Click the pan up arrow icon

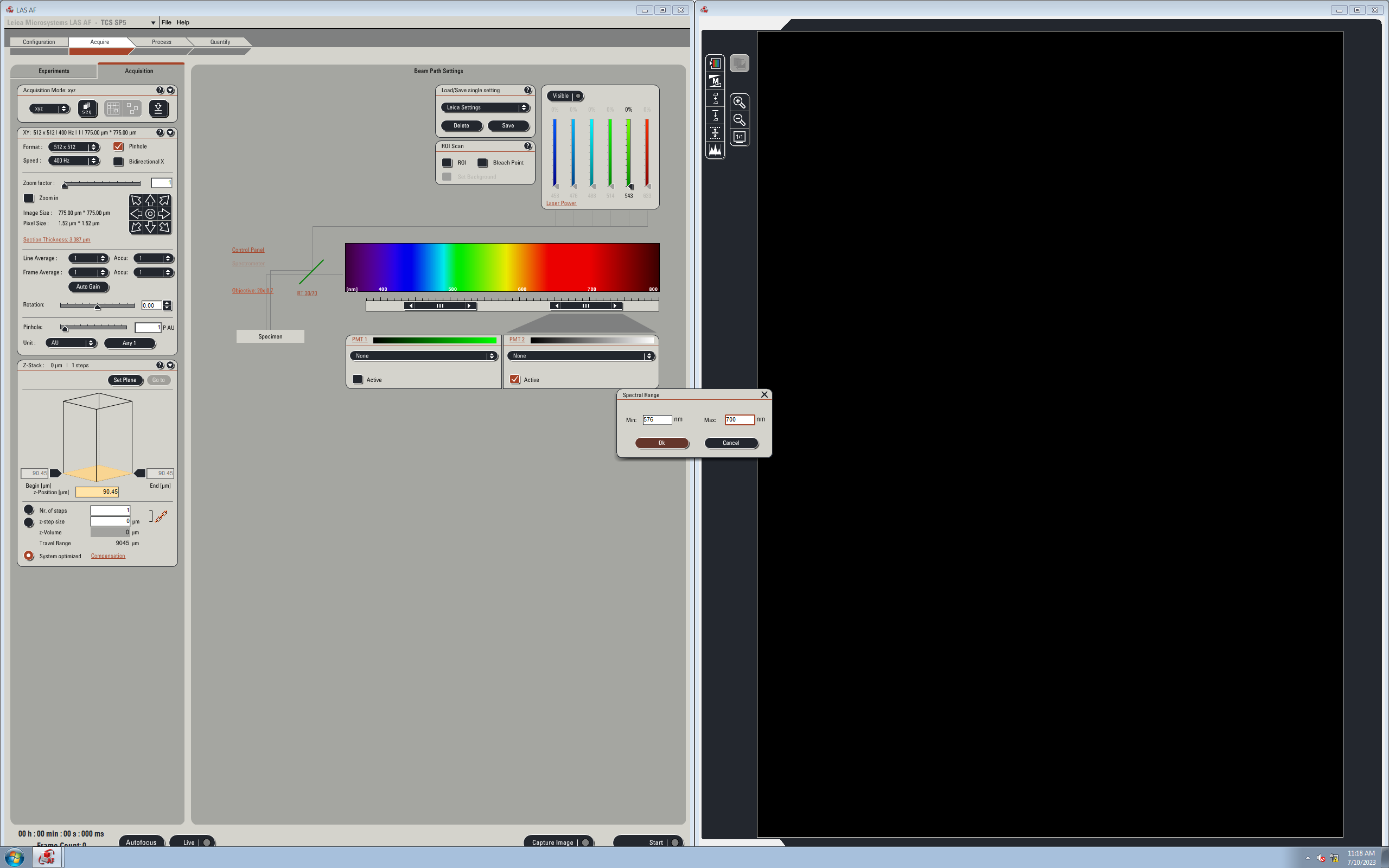150,200
